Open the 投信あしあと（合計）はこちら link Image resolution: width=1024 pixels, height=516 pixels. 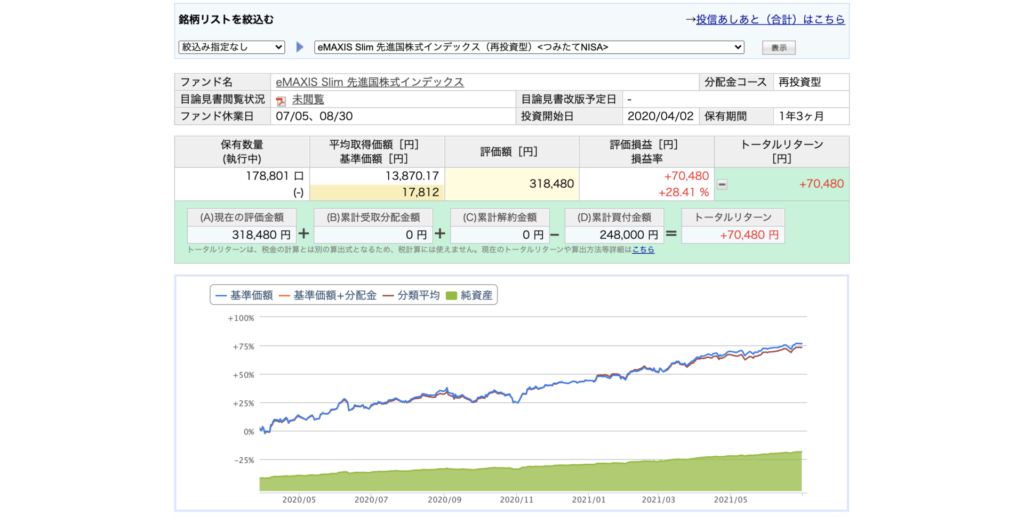(x=771, y=20)
